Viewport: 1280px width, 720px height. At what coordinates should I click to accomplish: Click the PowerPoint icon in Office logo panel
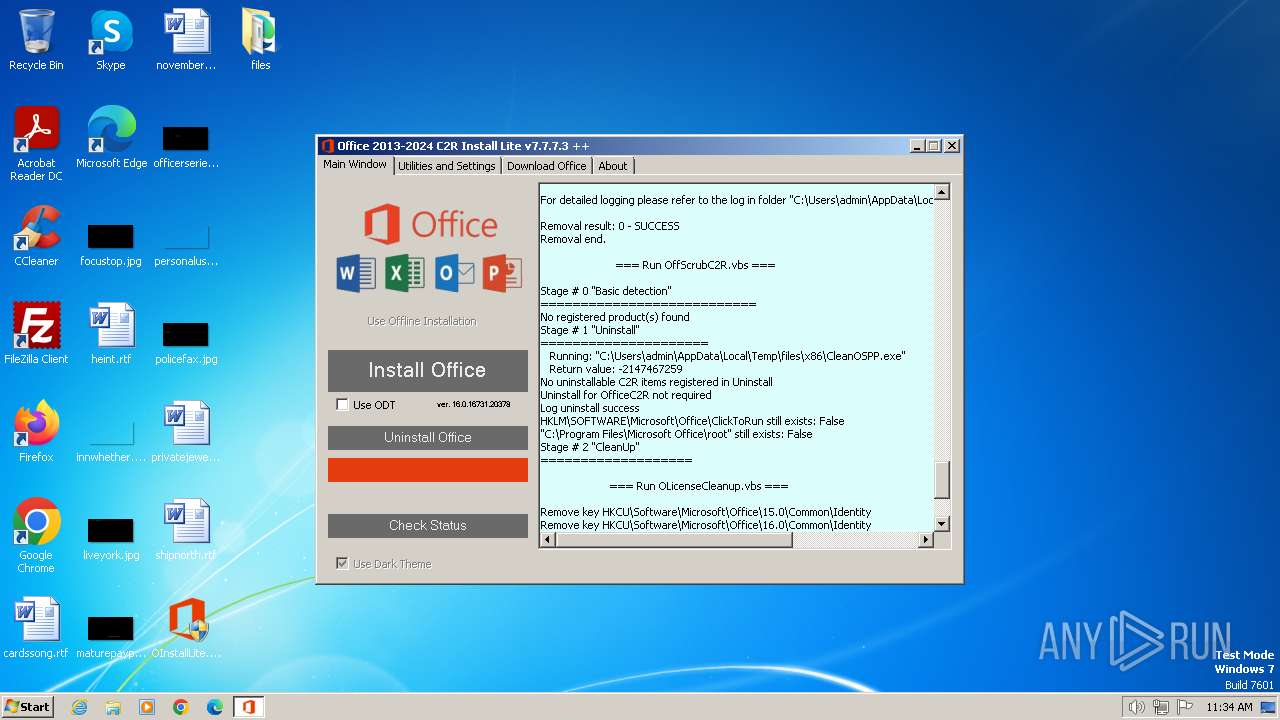[502, 273]
